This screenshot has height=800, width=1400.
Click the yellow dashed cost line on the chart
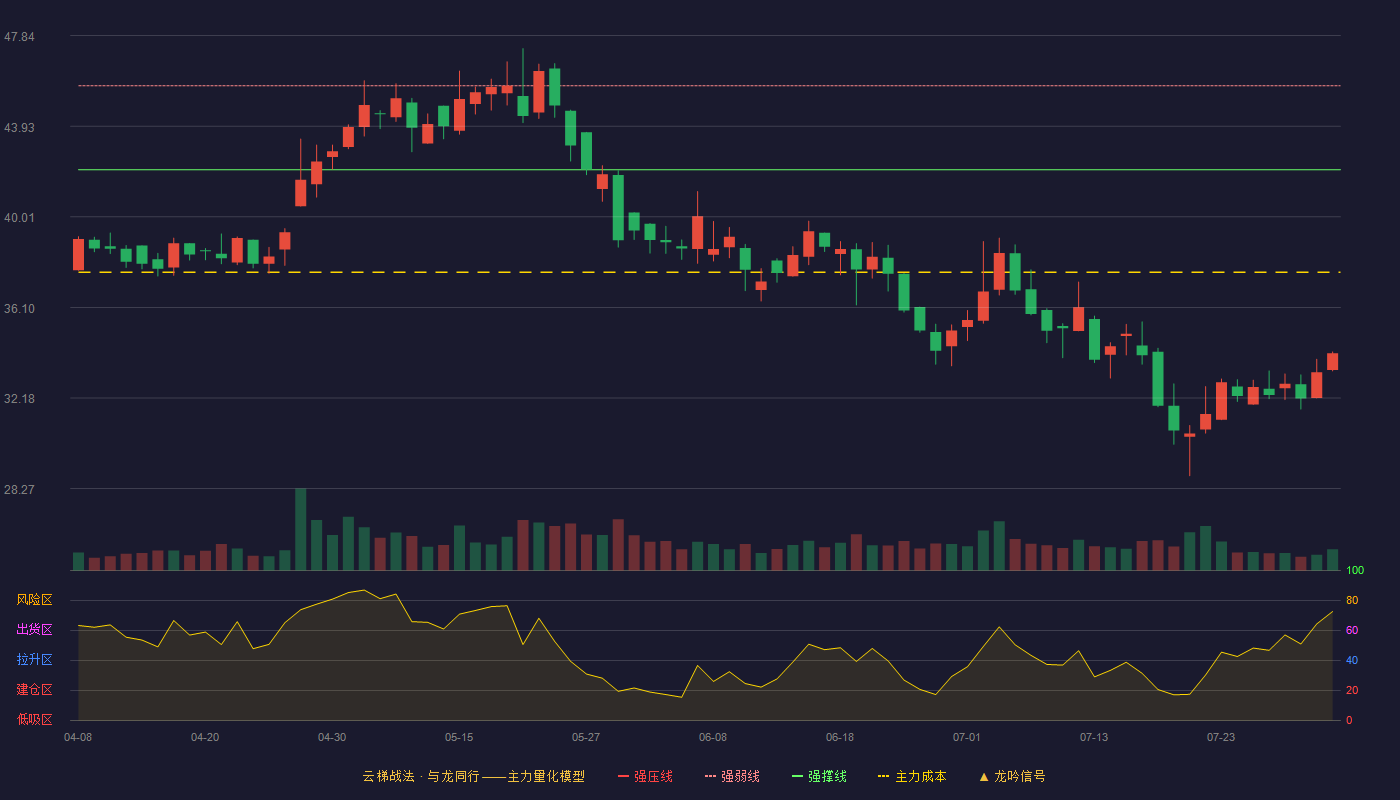pyautogui.click(x=709, y=272)
